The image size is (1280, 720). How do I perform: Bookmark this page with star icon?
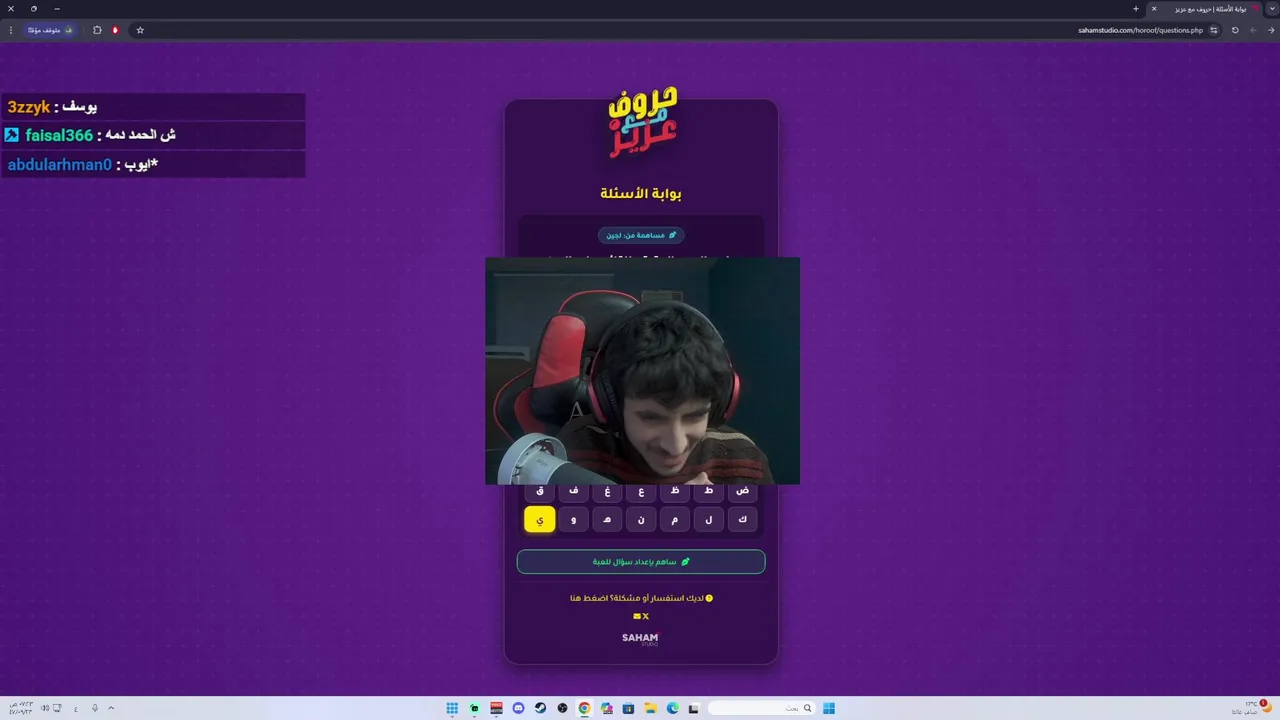pyautogui.click(x=140, y=30)
